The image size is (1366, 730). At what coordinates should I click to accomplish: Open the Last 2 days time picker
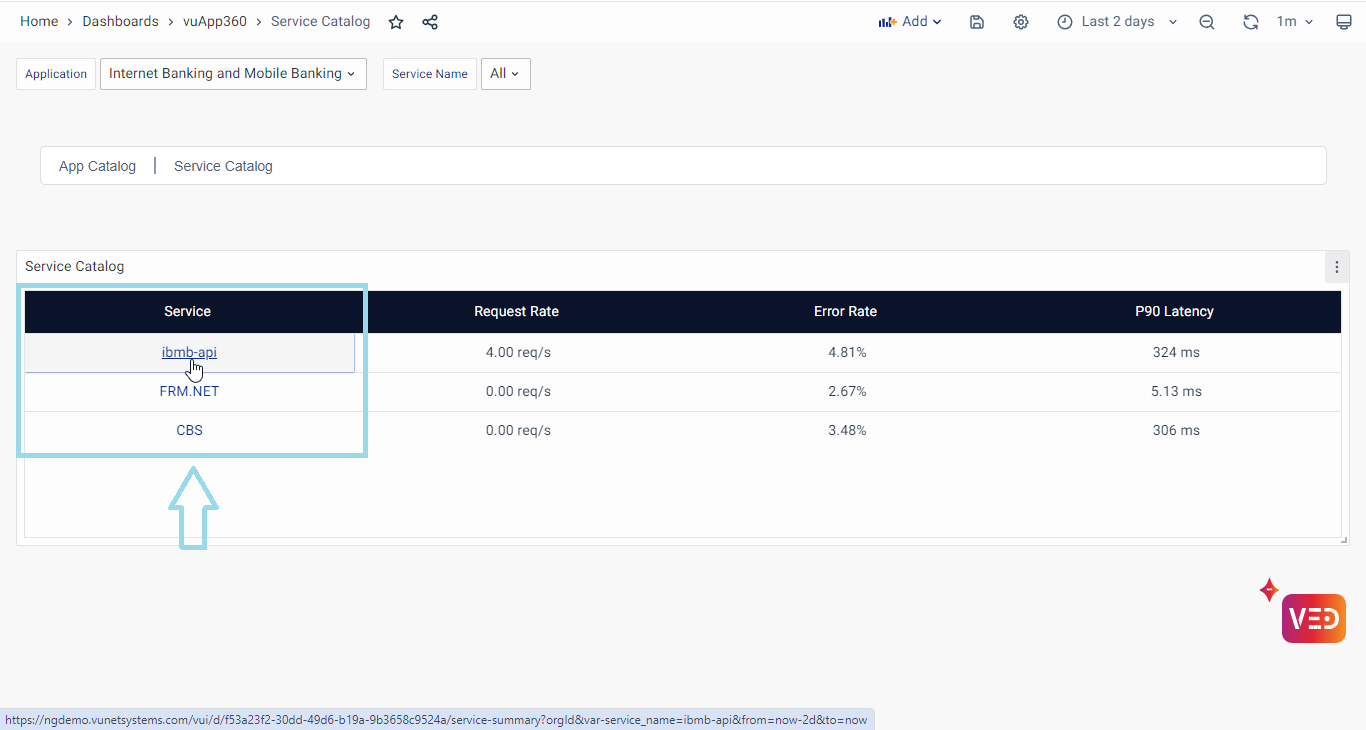[x=1117, y=22]
